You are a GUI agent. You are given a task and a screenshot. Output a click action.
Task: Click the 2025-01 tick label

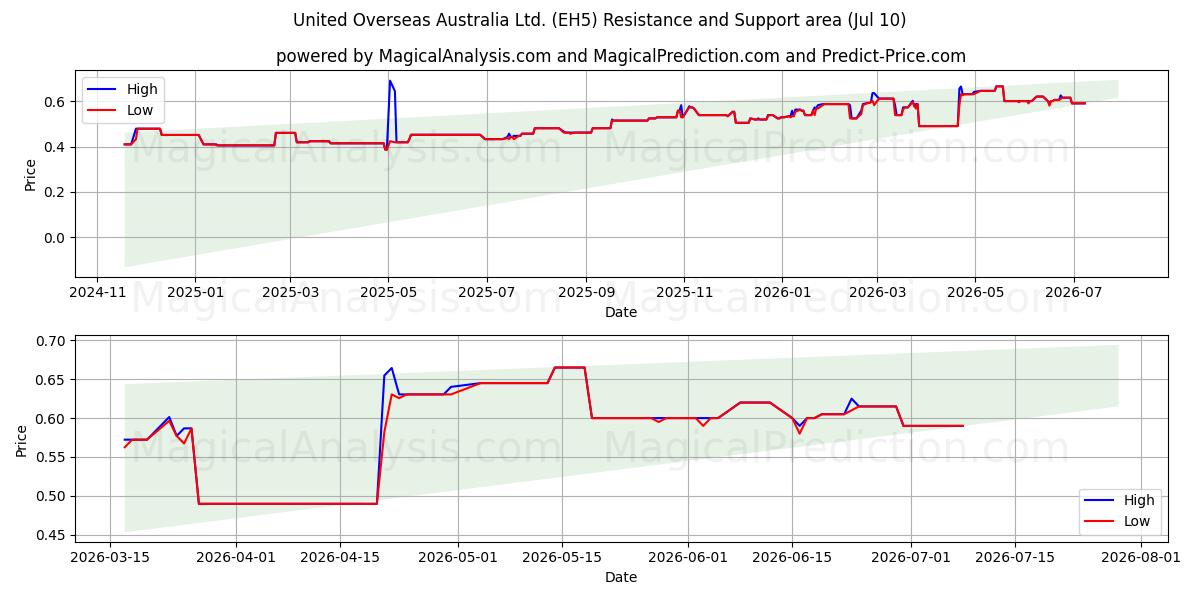point(194,292)
